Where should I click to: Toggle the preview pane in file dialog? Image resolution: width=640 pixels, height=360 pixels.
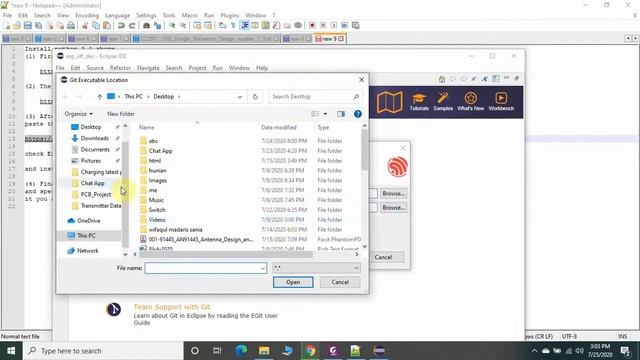[341, 114]
